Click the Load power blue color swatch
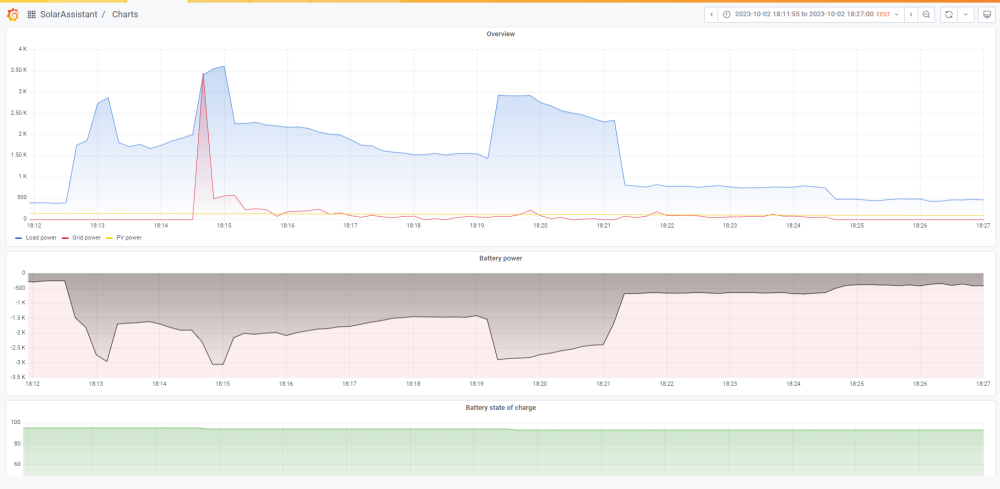This screenshot has height=489, width=1000. tap(19, 238)
